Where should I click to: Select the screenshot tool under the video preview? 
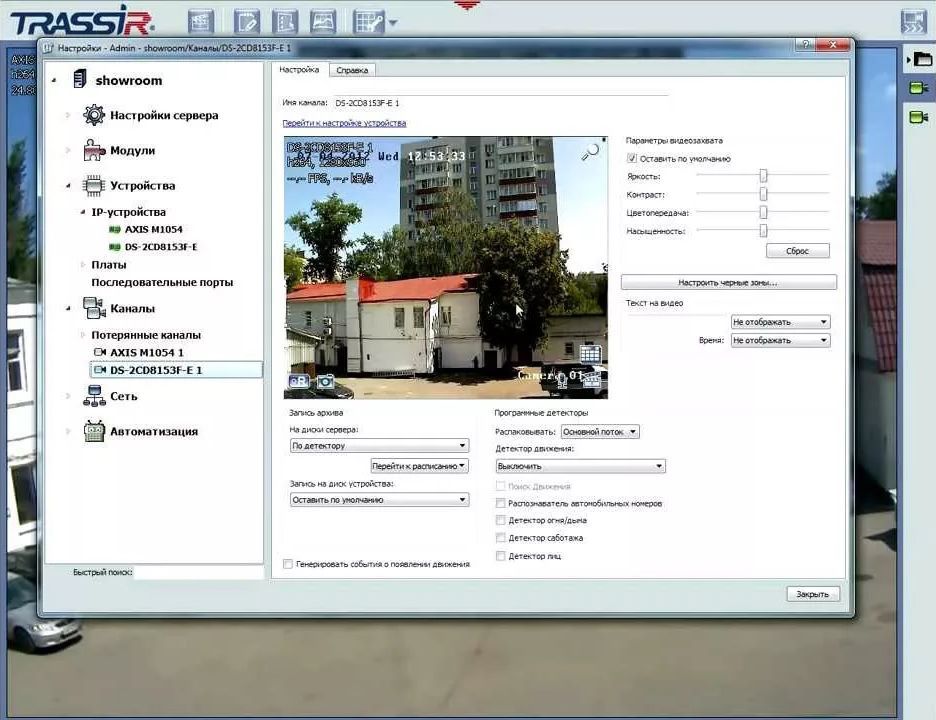click(326, 381)
